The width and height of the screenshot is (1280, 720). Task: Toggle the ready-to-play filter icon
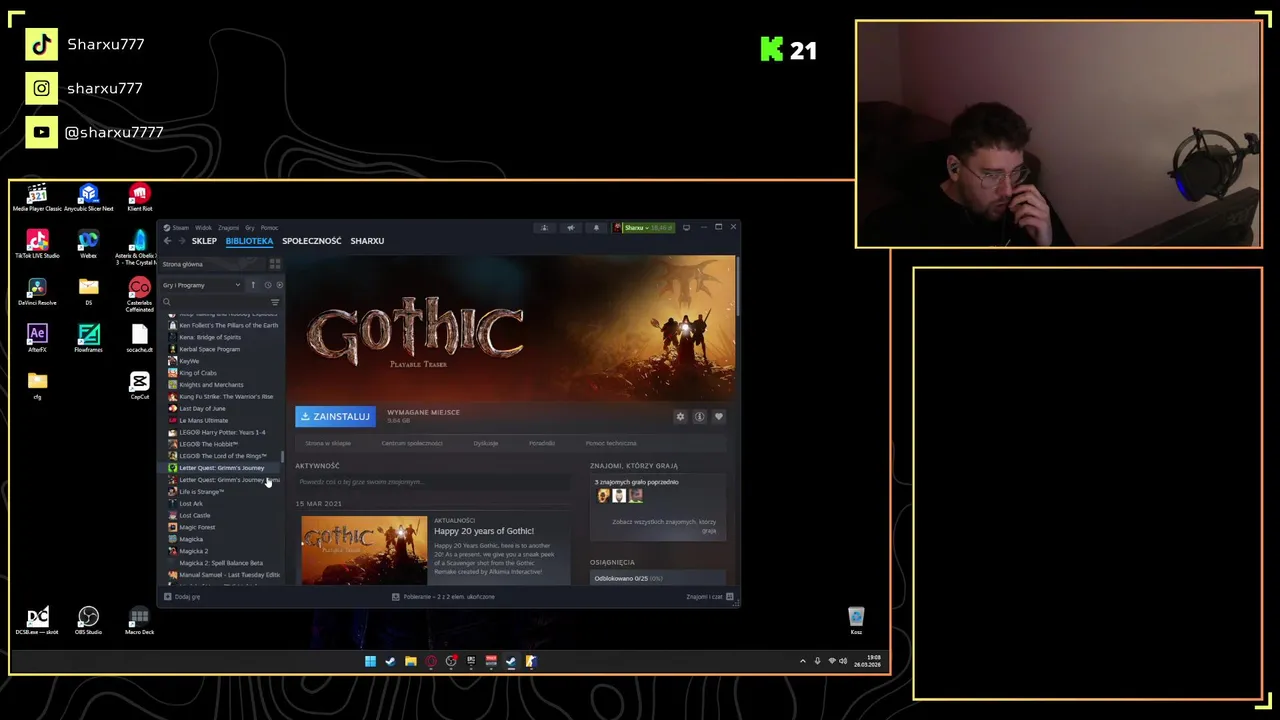[279, 285]
